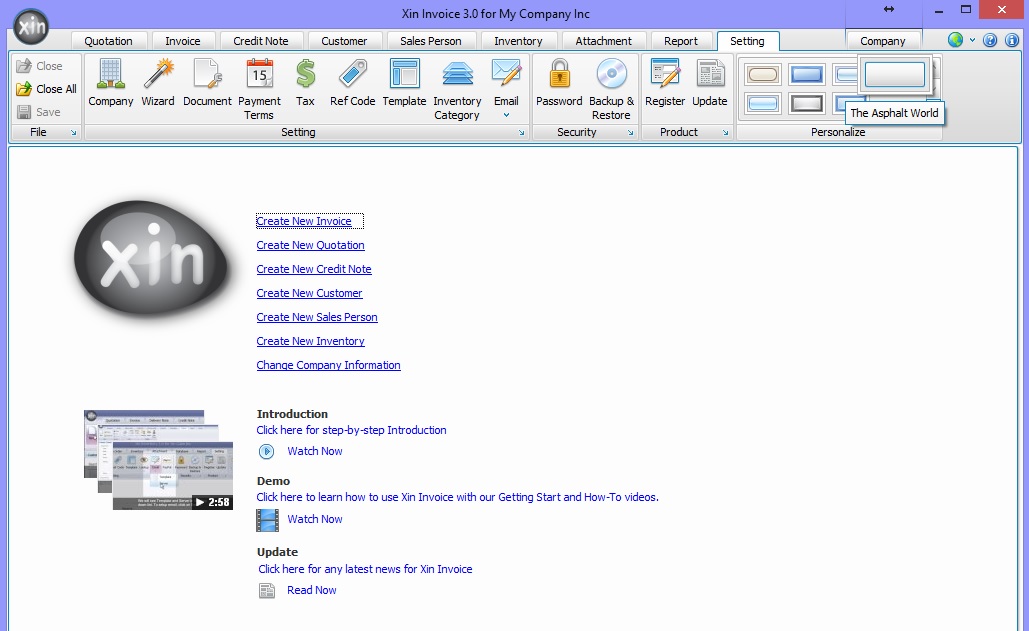Click the Close file button

[39, 66]
